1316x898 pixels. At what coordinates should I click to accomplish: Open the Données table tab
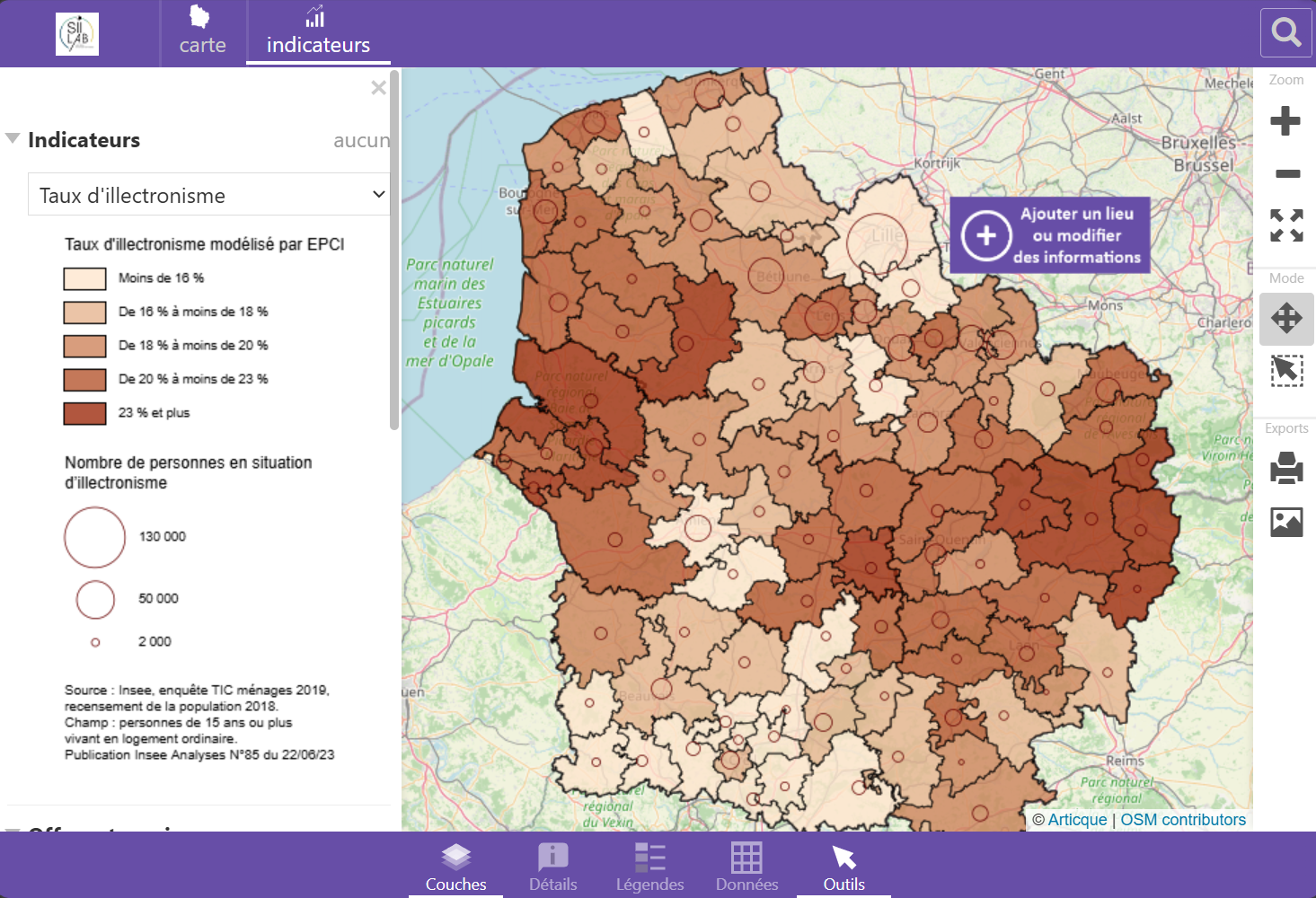coord(747,867)
